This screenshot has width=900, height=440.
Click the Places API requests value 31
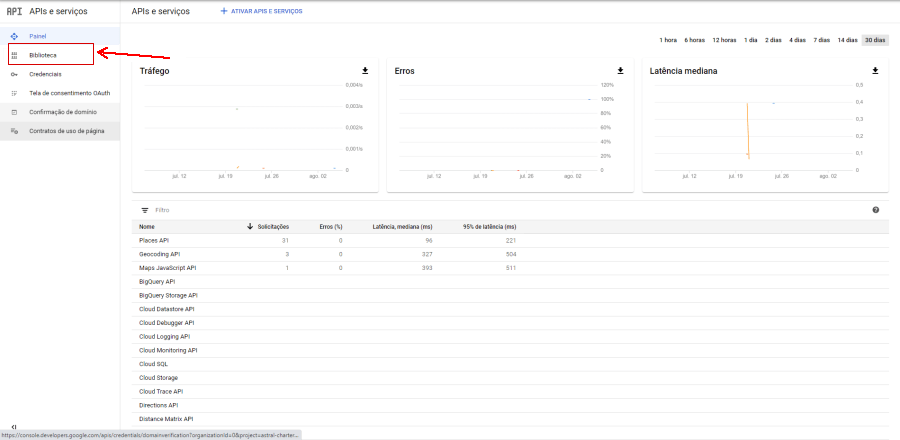(x=285, y=240)
